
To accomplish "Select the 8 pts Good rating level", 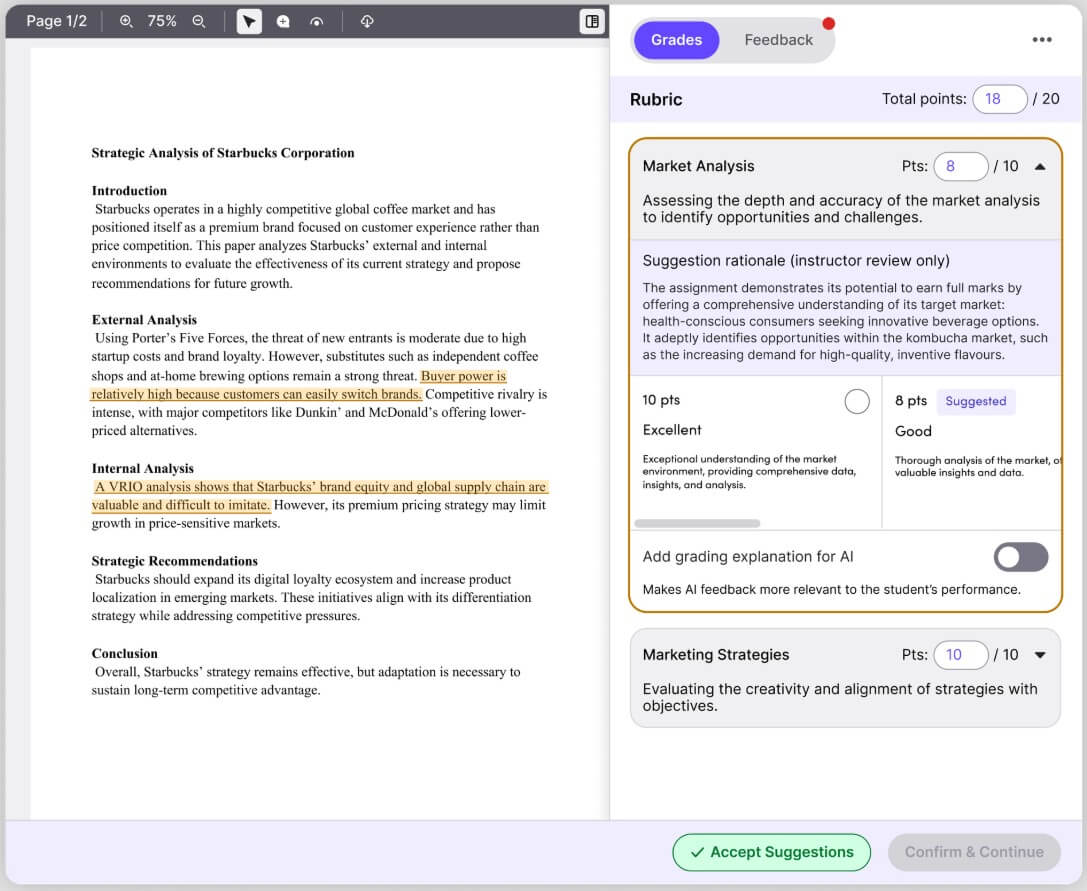I will coord(971,451).
